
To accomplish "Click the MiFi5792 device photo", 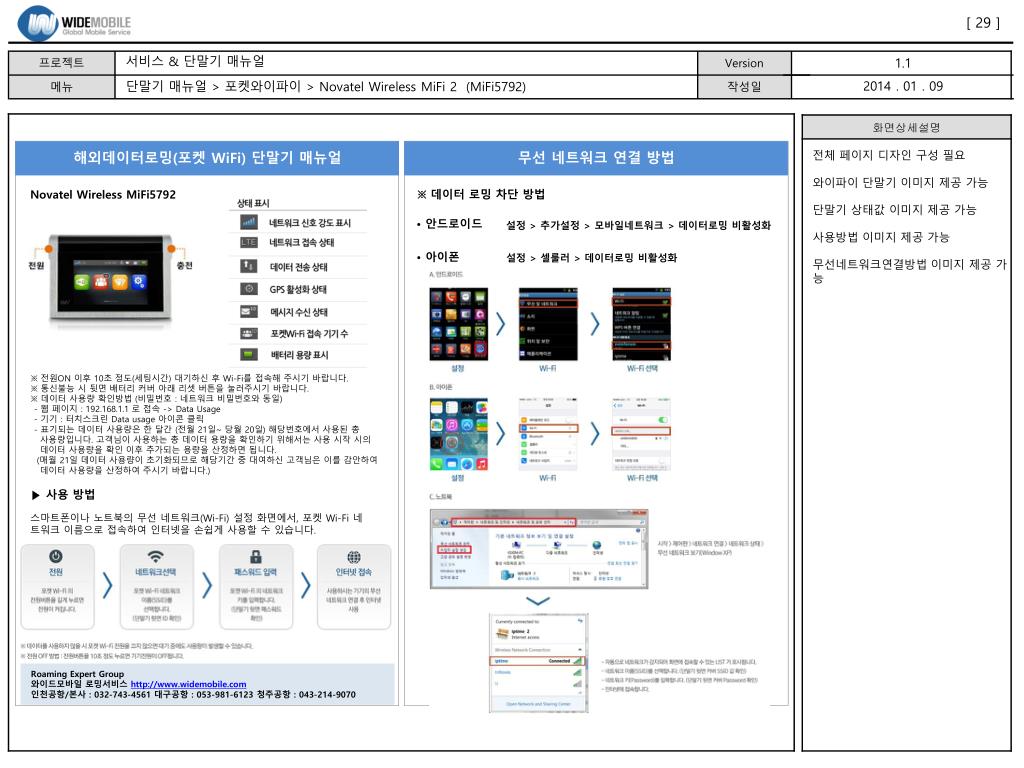I will 110,279.
